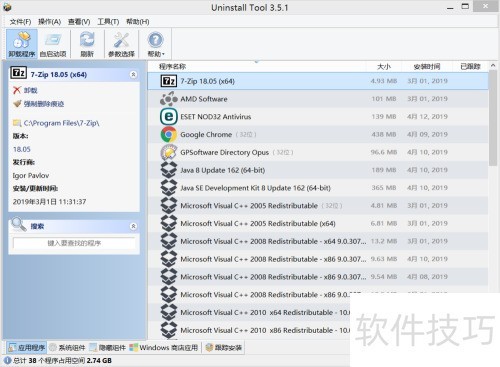Click the install time 2019年3月1日 11:31:37
The height and width of the screenshot is (367, 500).
tap(49, 202)
